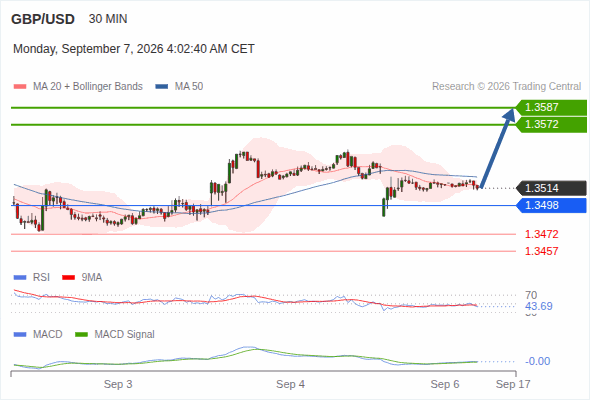
Task: Toggle the RSI legend entry
Action: [x=32, y=277]
